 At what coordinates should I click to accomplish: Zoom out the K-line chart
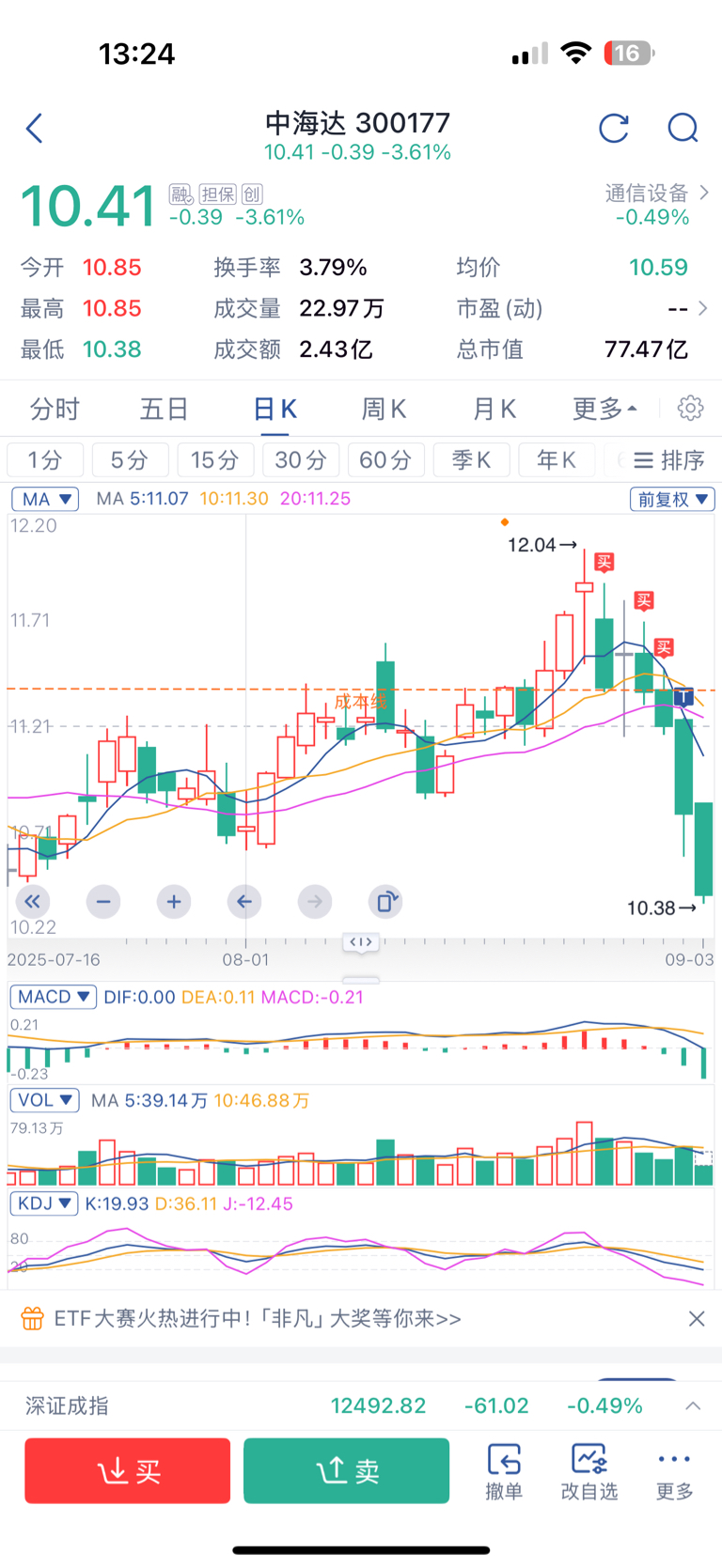click(103, 902)
